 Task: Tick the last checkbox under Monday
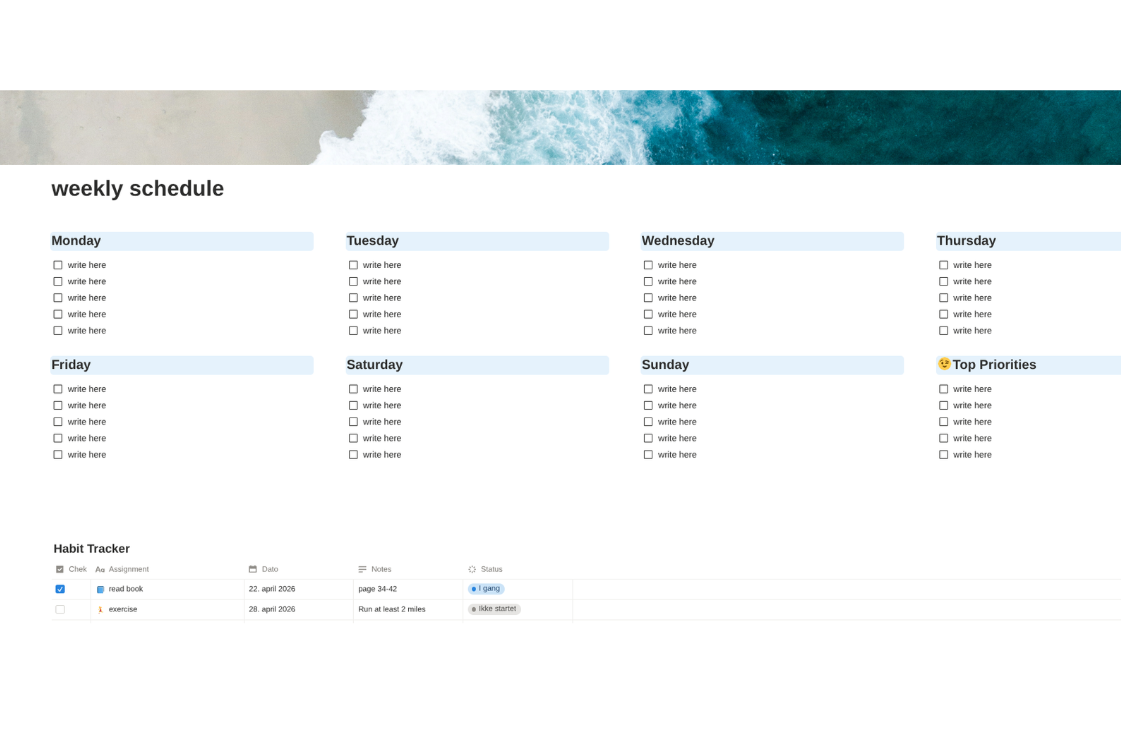[58, 330]
